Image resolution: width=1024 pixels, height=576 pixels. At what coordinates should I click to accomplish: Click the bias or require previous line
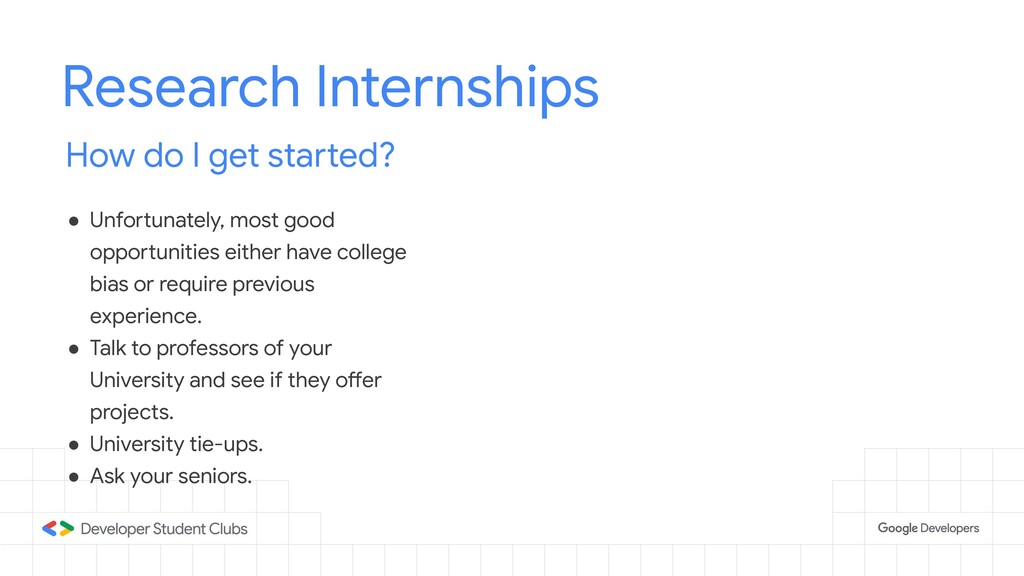click(x=202, y=285)
